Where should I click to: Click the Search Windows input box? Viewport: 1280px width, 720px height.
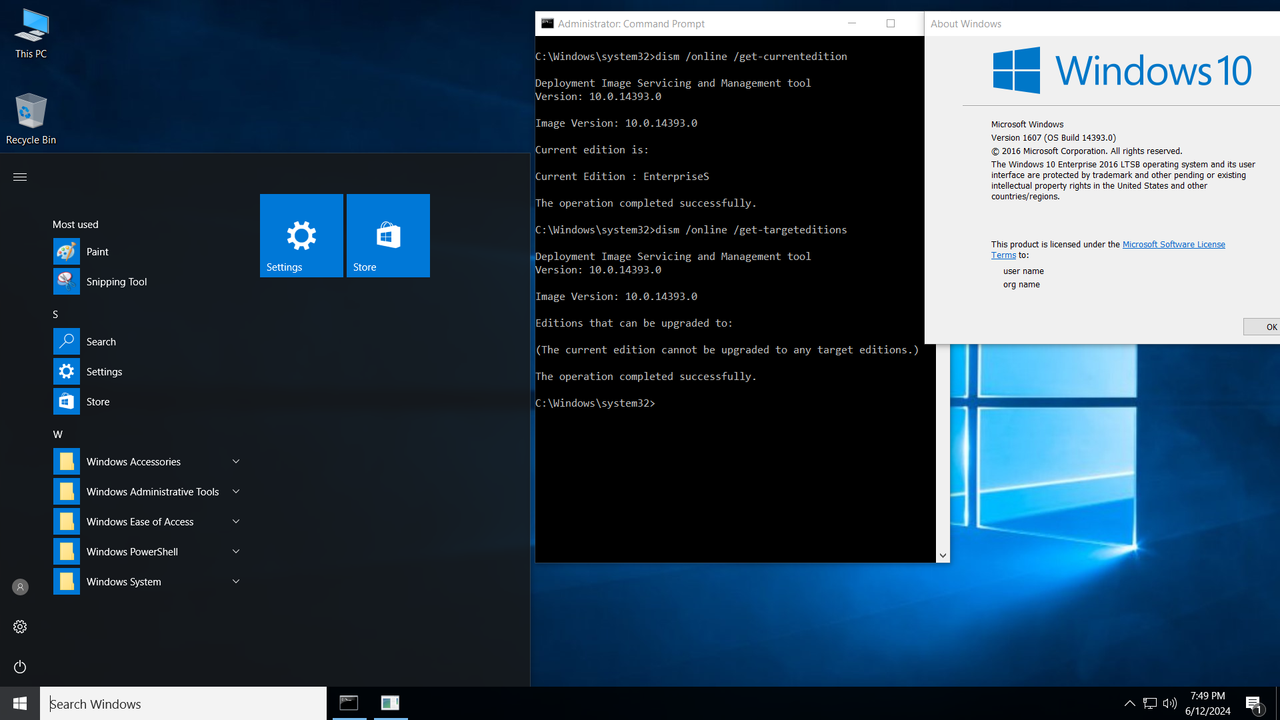(x=183, y=704)
